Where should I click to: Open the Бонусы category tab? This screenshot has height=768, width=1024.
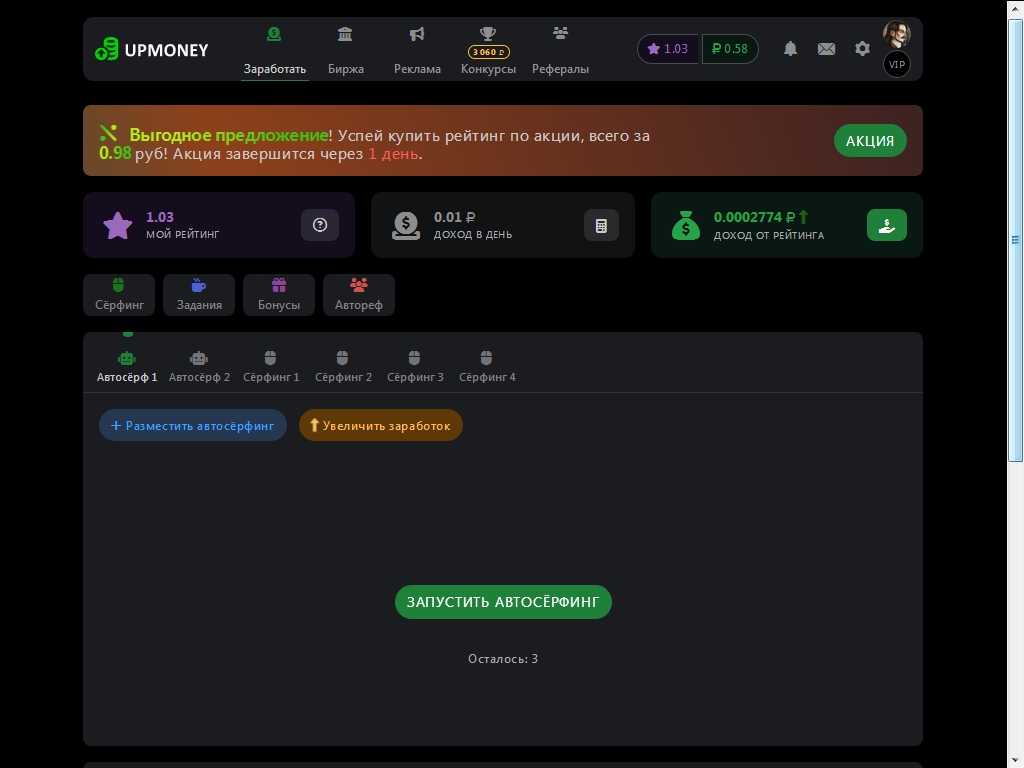278,295
